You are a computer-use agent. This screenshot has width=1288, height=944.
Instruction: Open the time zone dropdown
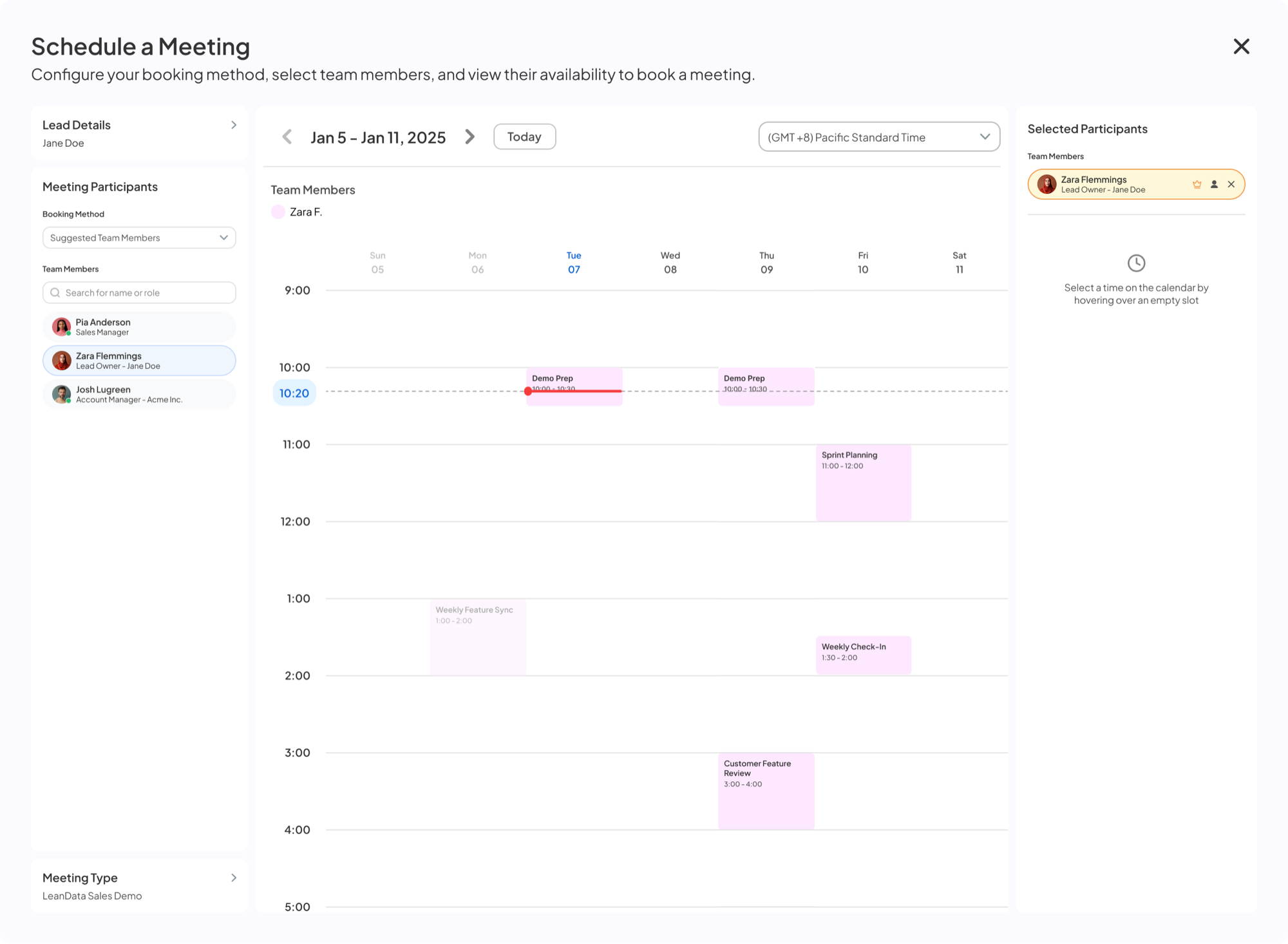[x=879, y=137]
